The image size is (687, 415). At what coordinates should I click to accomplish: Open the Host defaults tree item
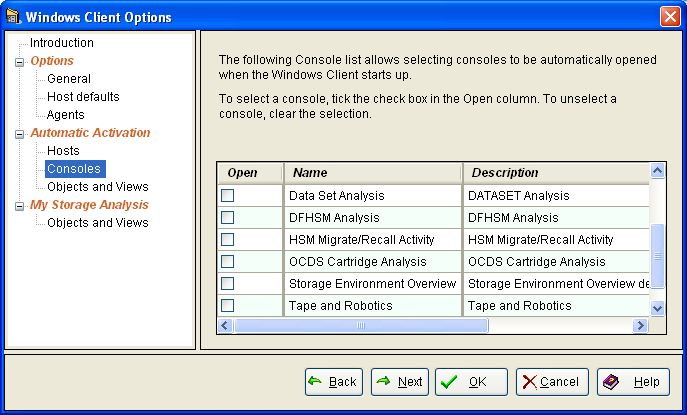point(83,97)
